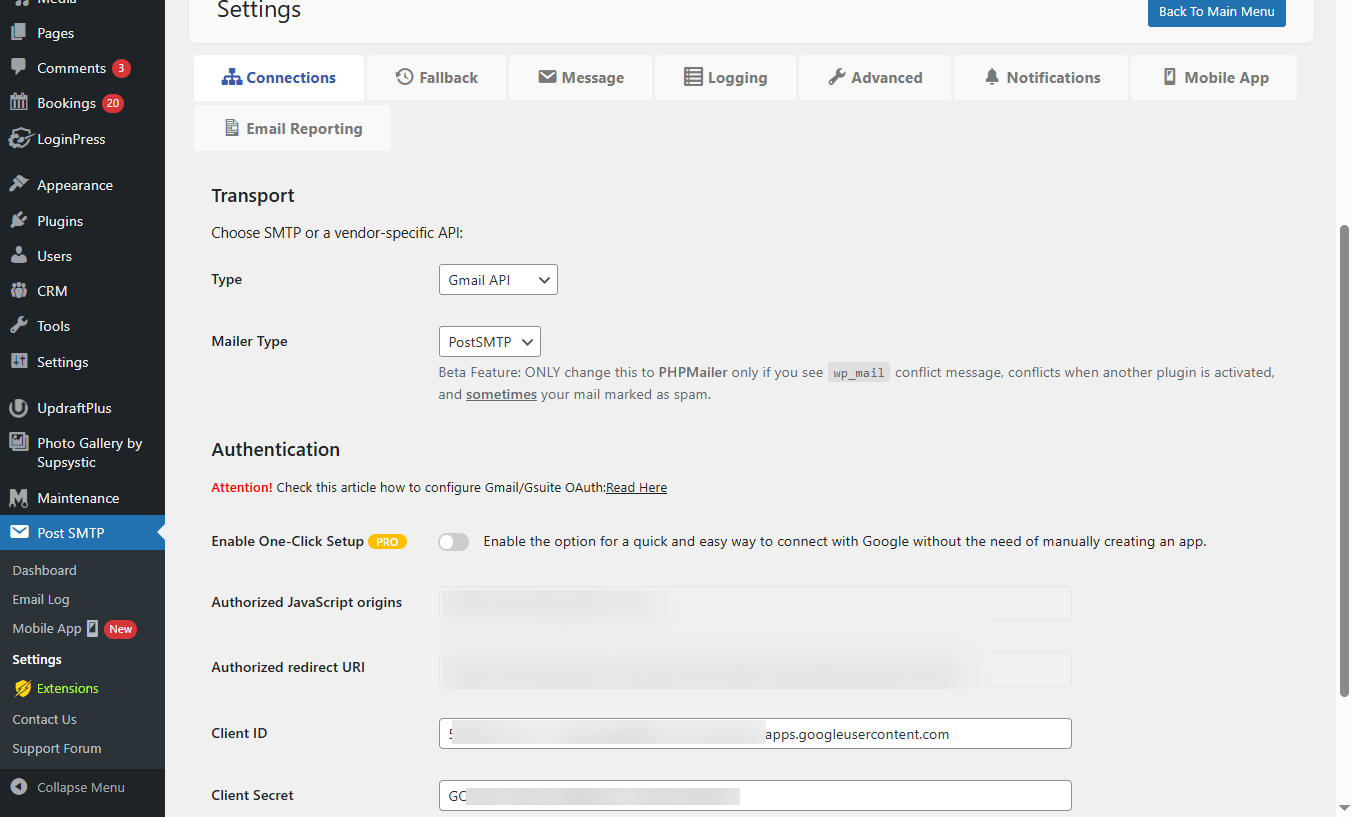The height and width of the screenshot is (817, 1352).
Task: Click the Message envelope icon on tab
Action: 547,77
